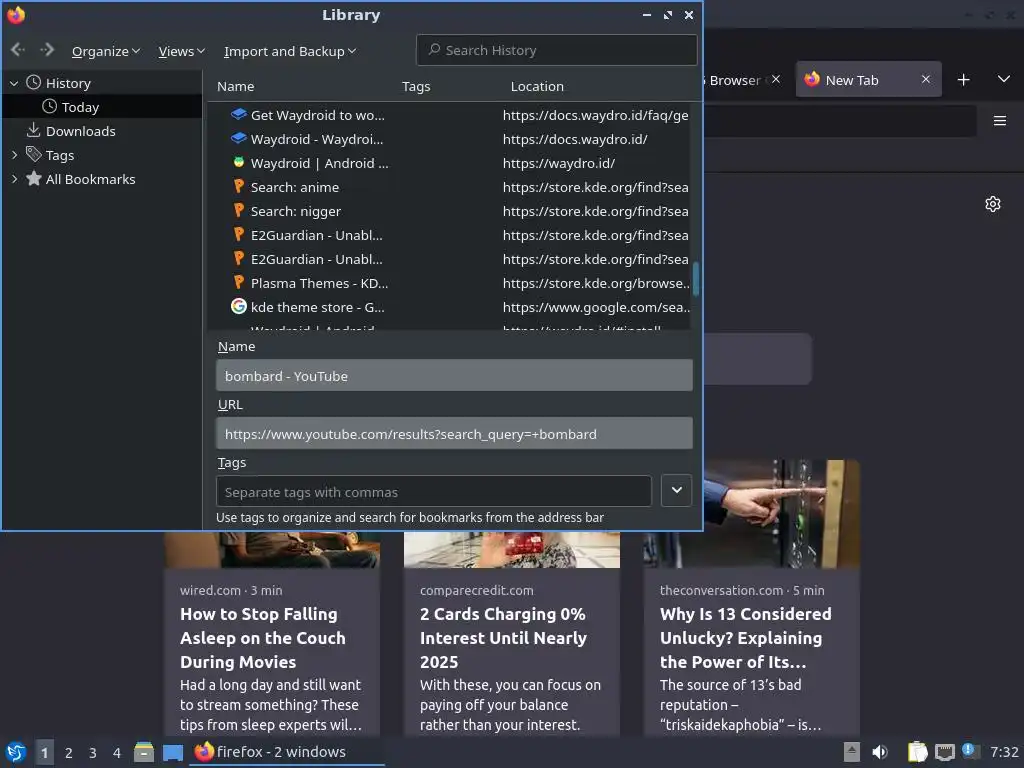1024x768 pixels.
Task: Open the Import and Backup menu
Action: pyautogui.click(x=289, y=51)
